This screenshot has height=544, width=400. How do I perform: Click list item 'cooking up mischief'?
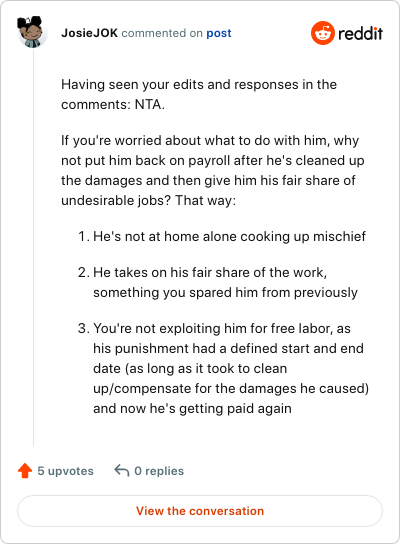pos(222,236)
